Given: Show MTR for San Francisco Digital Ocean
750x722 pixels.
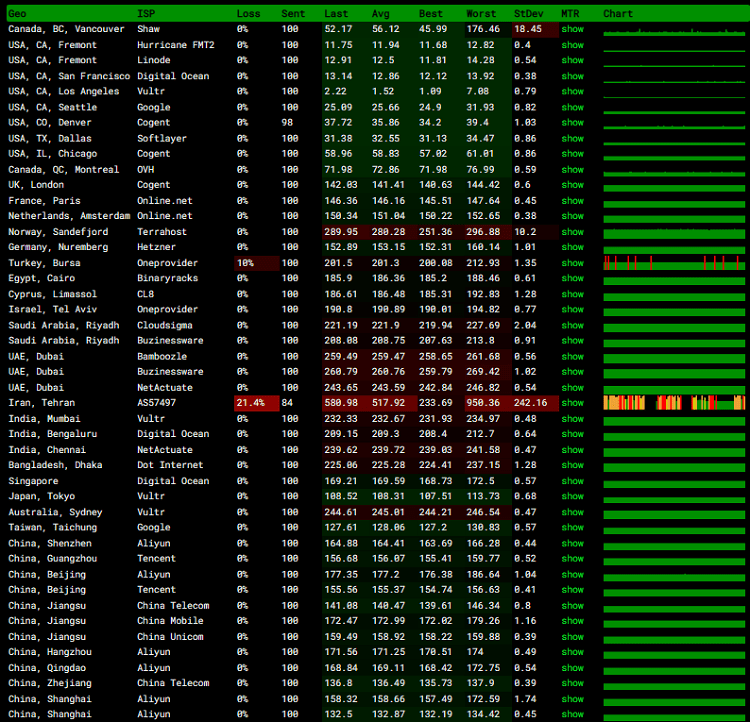Looking at the screenshot, I should coord(573,76).
